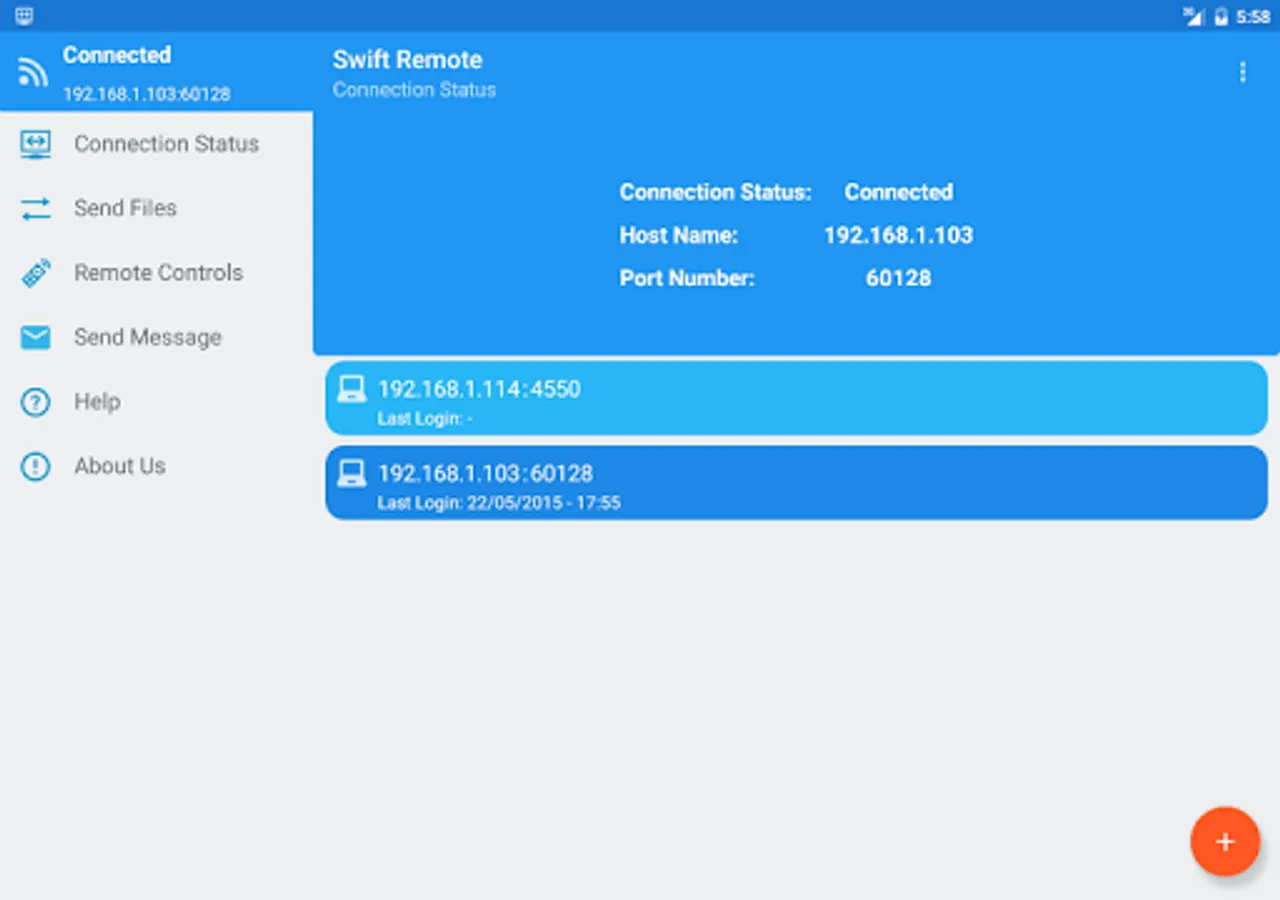
Task: Click the Remote Controls remote icon
Action: pos(36,273)
